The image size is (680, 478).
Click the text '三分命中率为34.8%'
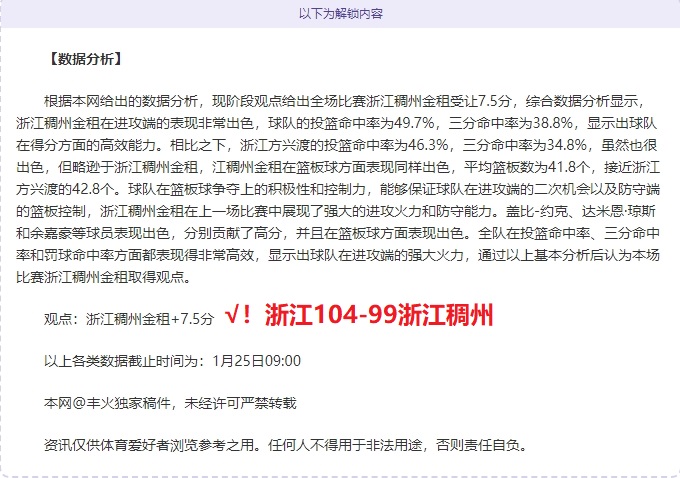click(x=525, y=145)
